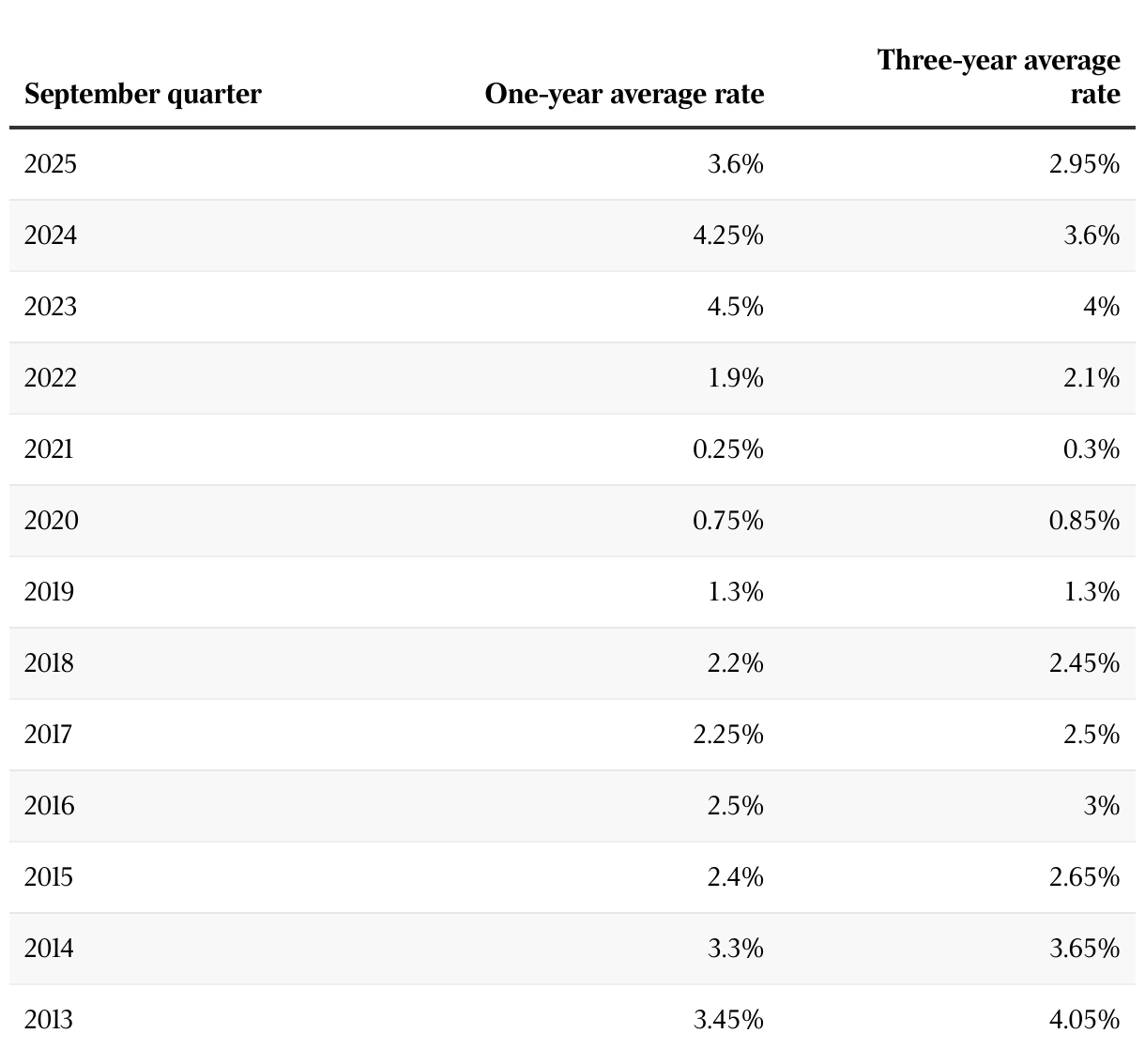Click the 0.85% three-year rate value
Screen dimensions: 1145x1064
pyautogui.click(x=1085, y=521)
